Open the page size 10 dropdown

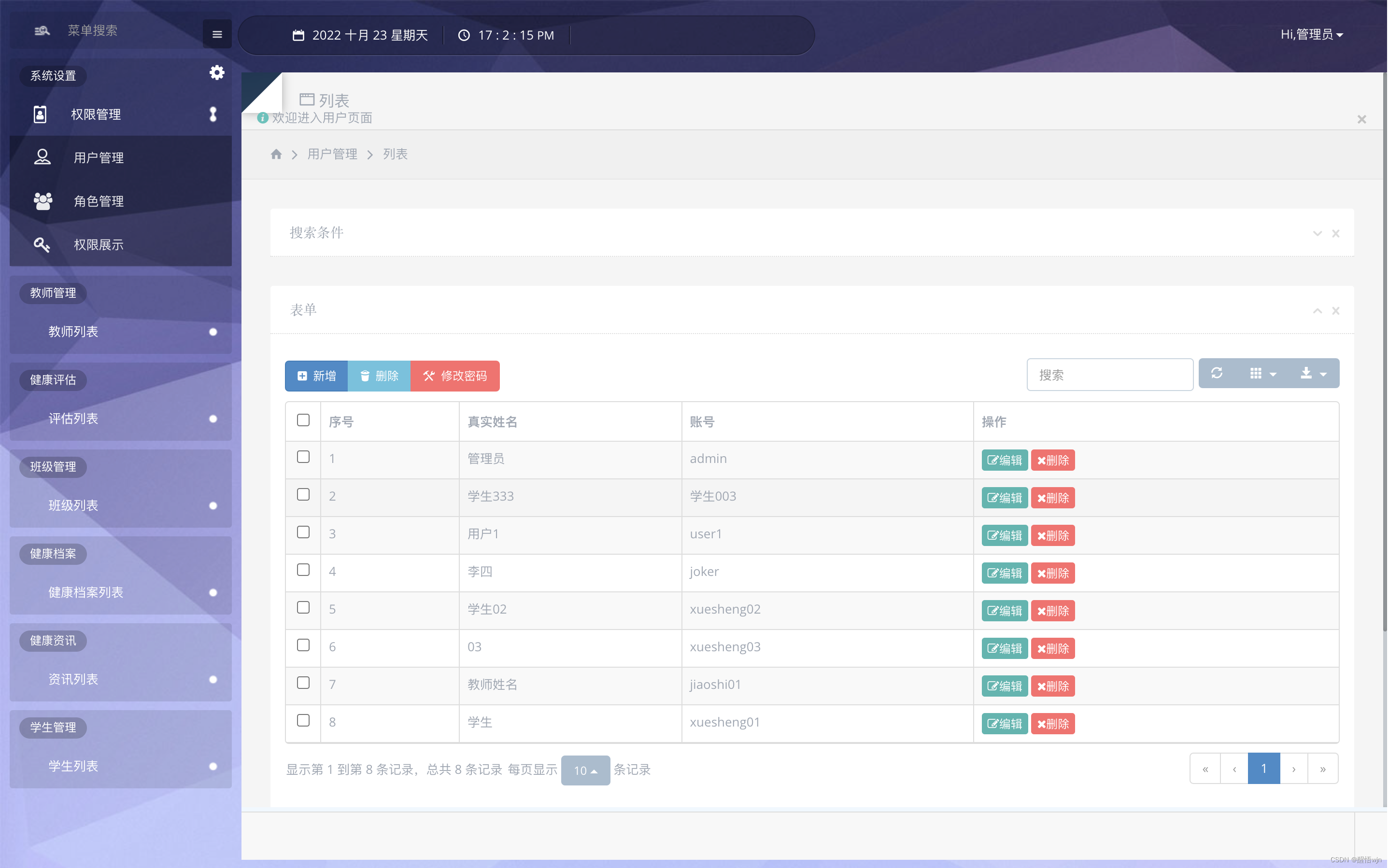pyautogui.click(x=585, y=770)
